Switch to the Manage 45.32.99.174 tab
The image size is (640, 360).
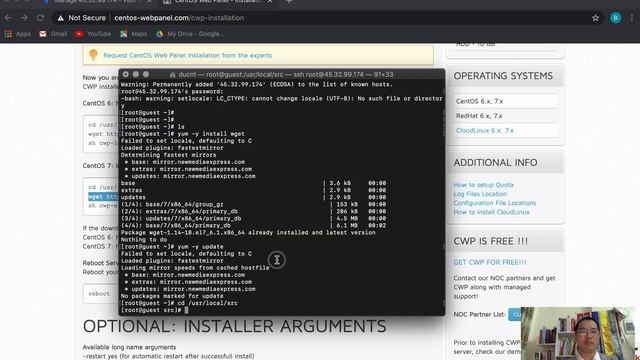tap(97, 2)
